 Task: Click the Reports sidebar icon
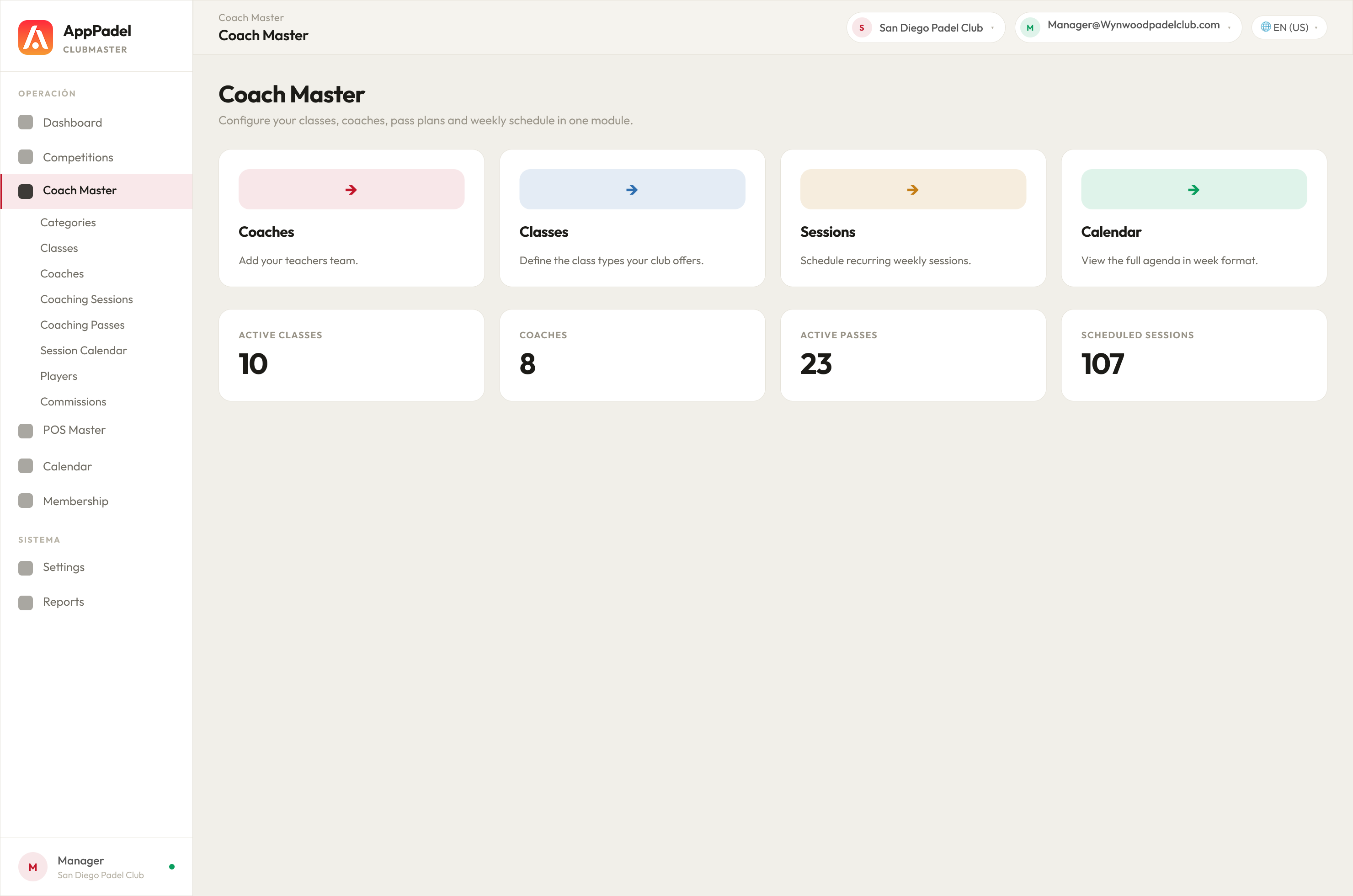click(26, 603)
